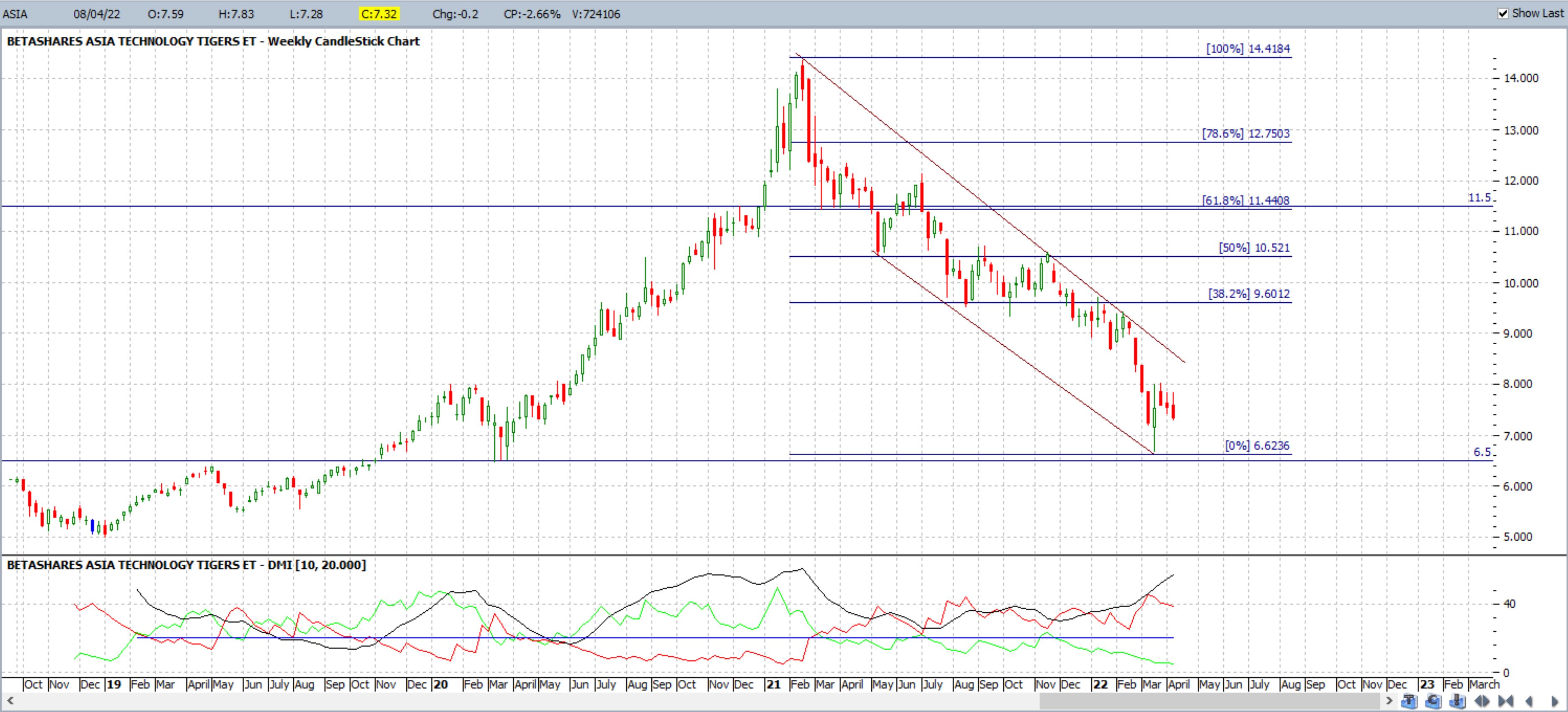1568x712 pixels.
Task: Click the chart icon marked with C
Action: tap(1434, 701)
